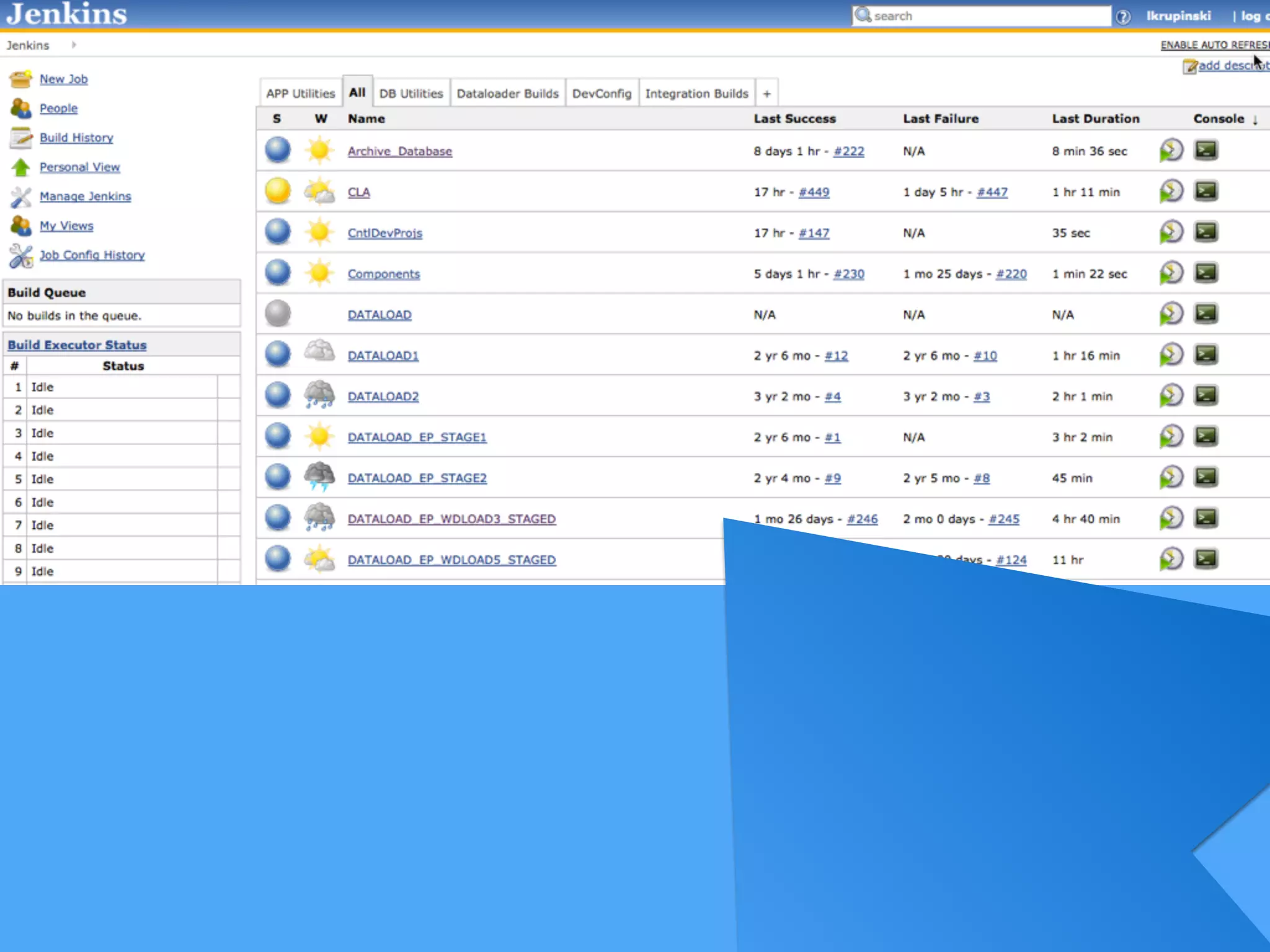
Task: Sort jobs by Last Success column
Action: 794,119
